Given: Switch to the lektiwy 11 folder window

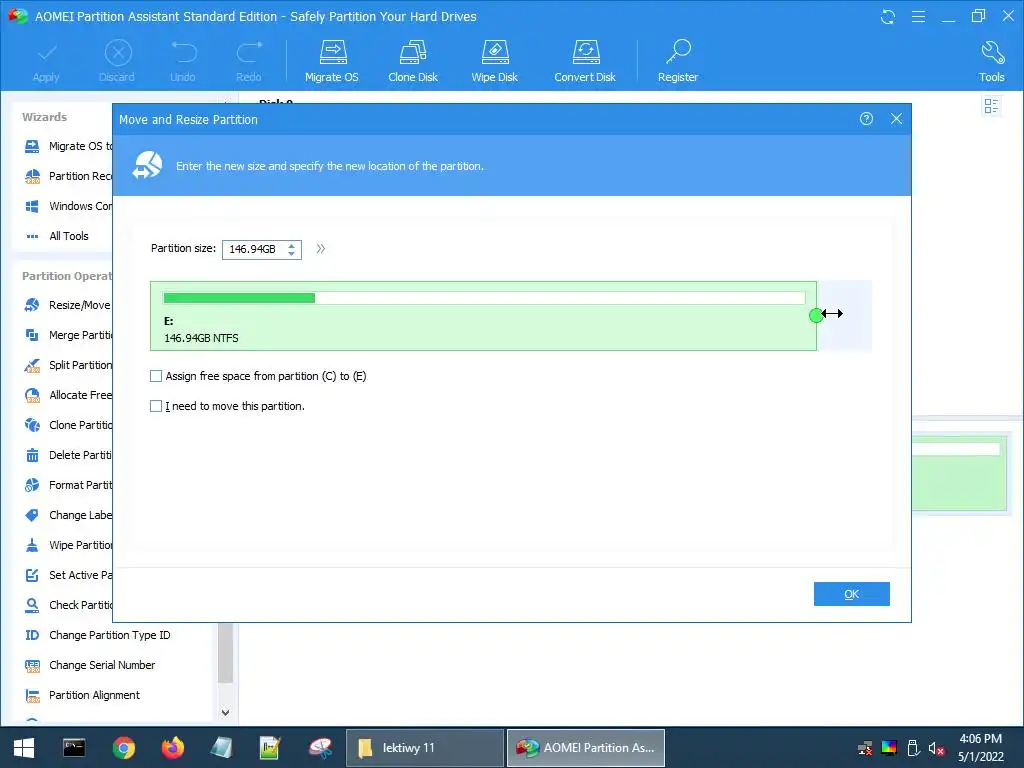Looking at the screenshot, I should click(x=424, y=748).
